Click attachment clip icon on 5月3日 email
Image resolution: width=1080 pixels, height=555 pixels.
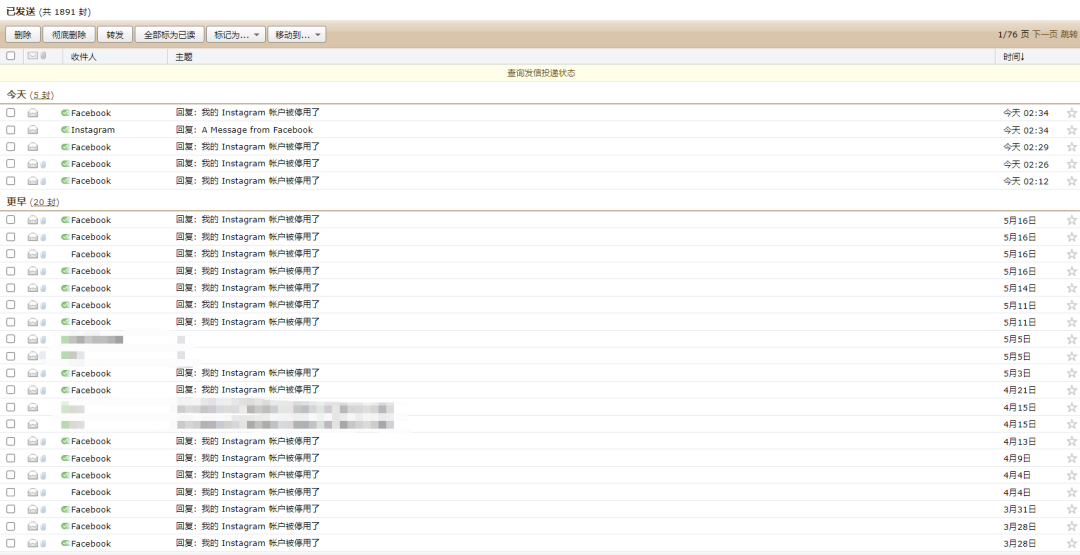click(x=43, y=373)
